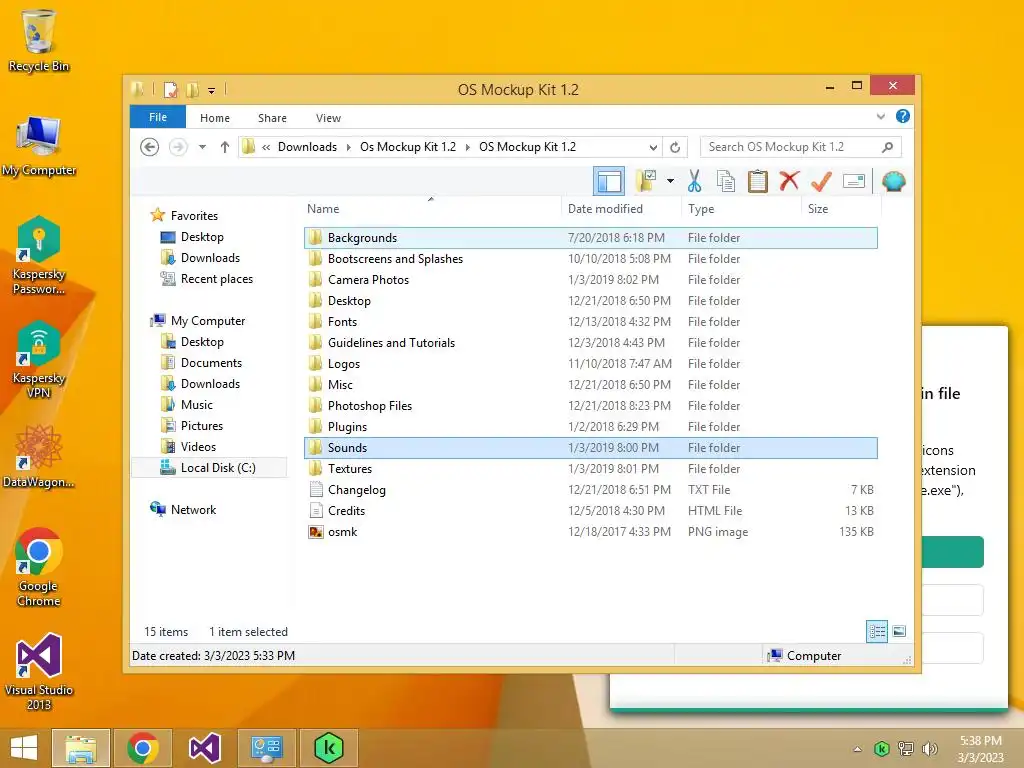The height and width of the screenshot is (768, 1024).
Task: Click the Help question mark icon
Action: 903,116
